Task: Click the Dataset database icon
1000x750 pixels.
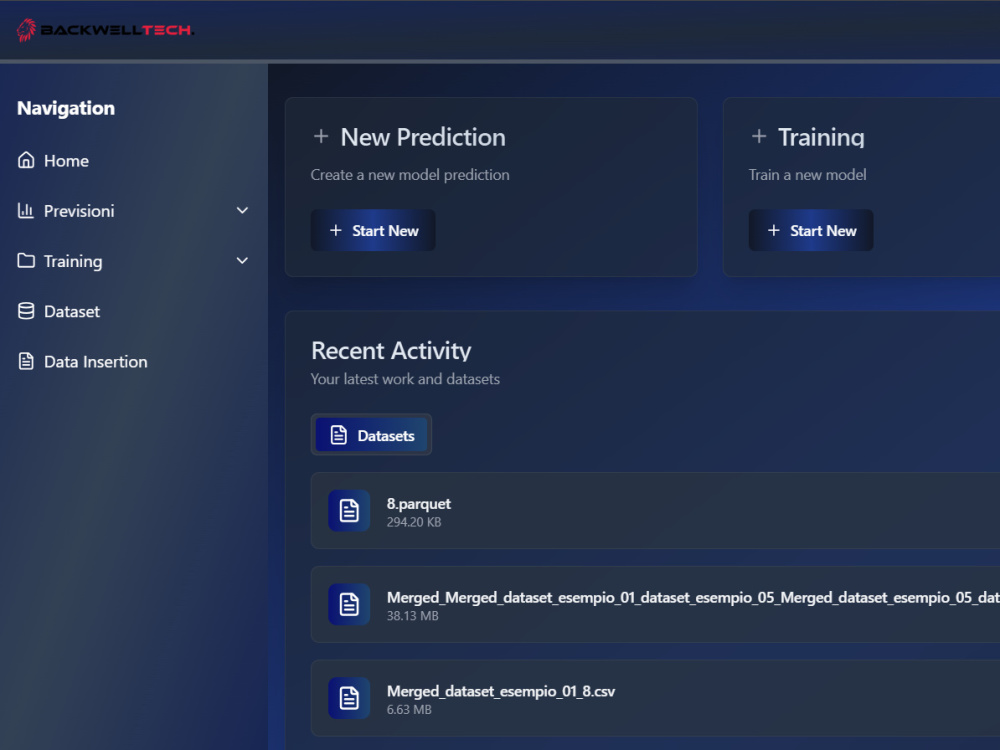Action: tap(26, 311)
